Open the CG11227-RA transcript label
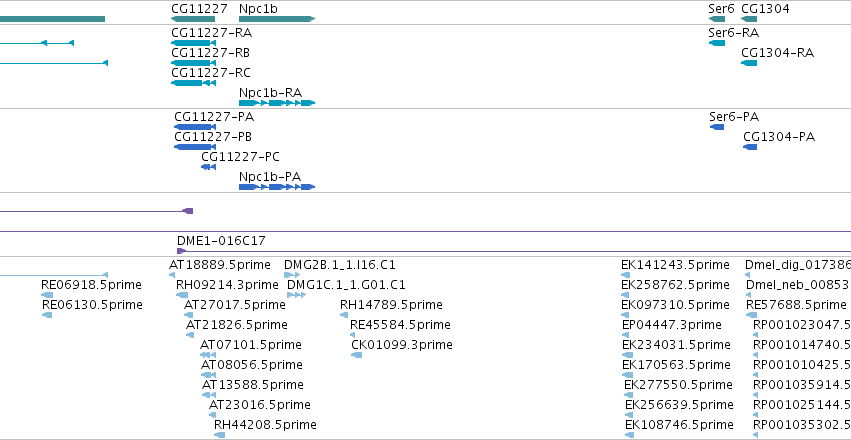Image resolution: width=851 pixels, height=440 pixels. click(x=212, y=33)
